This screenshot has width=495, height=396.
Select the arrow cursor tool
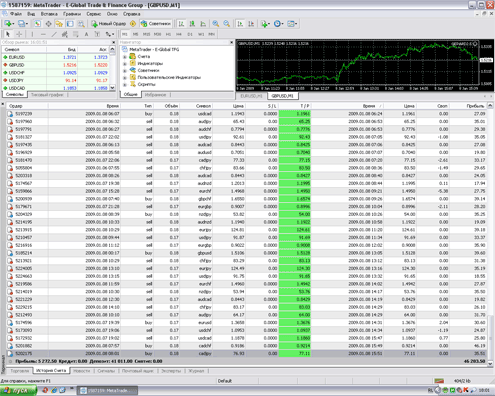[x=8, y=34]
